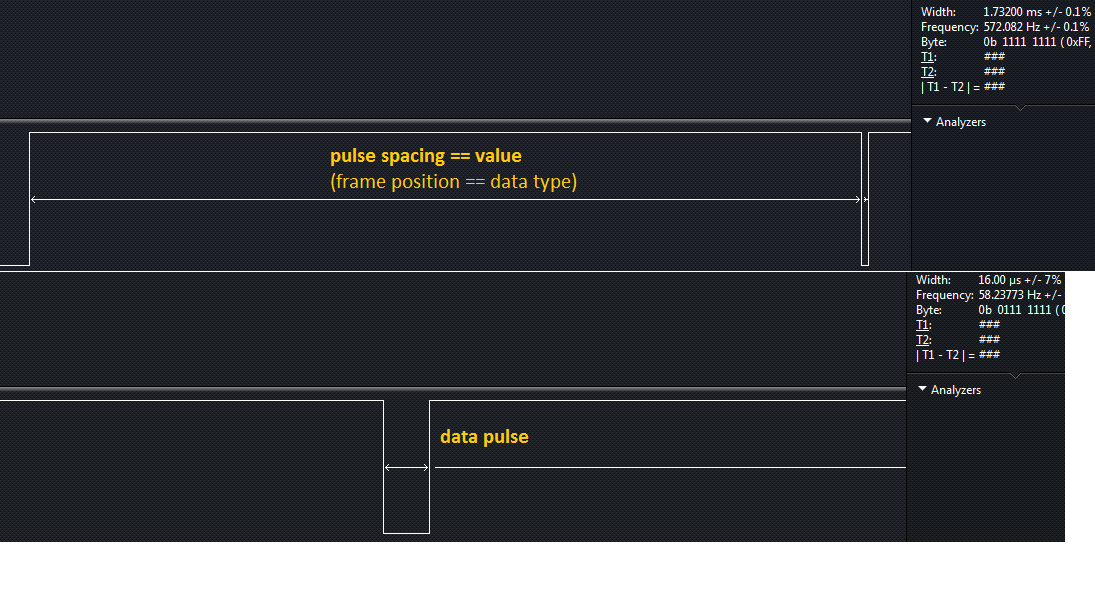Click the left arrowhead of pulse spacing measurement
The image size is (1095, 597).
click(34, 200)
